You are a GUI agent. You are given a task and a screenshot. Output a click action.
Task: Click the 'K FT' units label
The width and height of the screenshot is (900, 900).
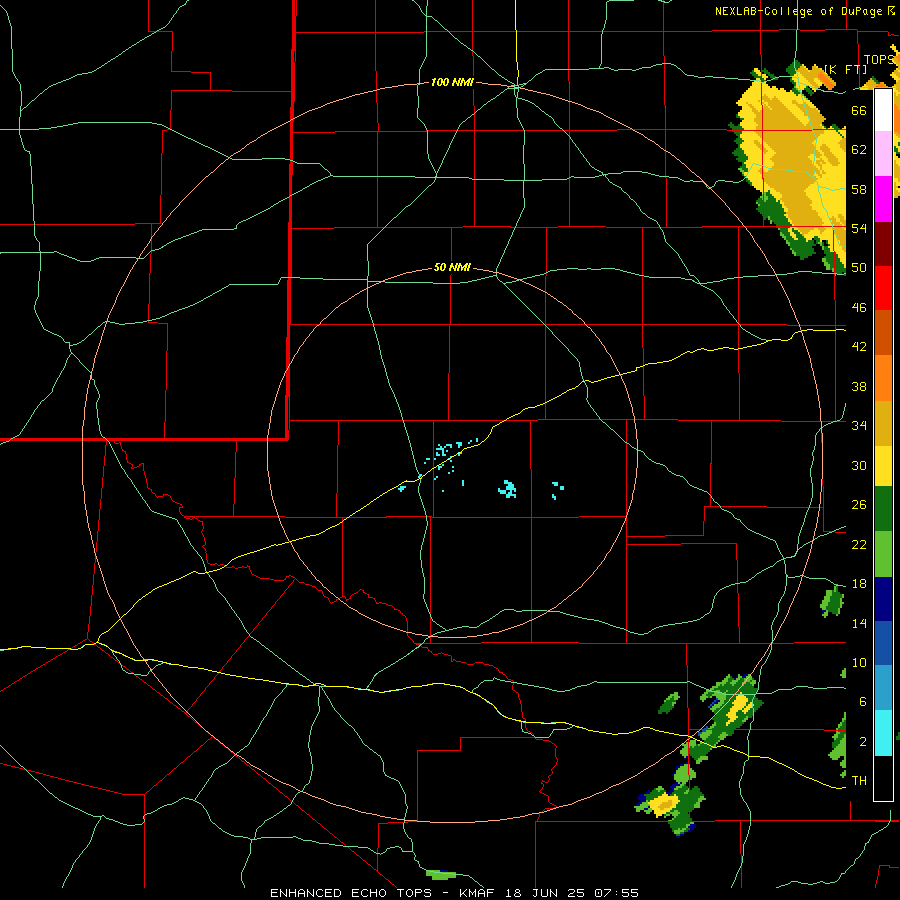click(846, 69)
